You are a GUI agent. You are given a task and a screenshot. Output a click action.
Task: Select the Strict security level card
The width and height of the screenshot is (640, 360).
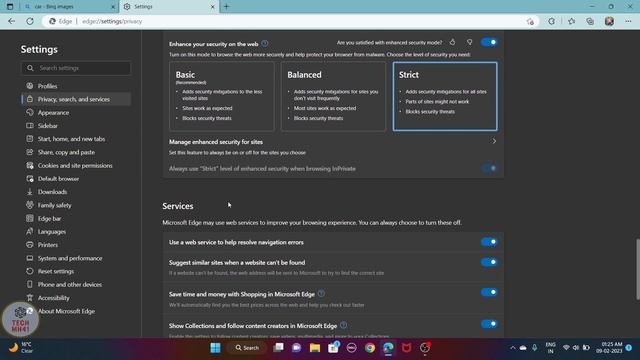click(445, 96)
